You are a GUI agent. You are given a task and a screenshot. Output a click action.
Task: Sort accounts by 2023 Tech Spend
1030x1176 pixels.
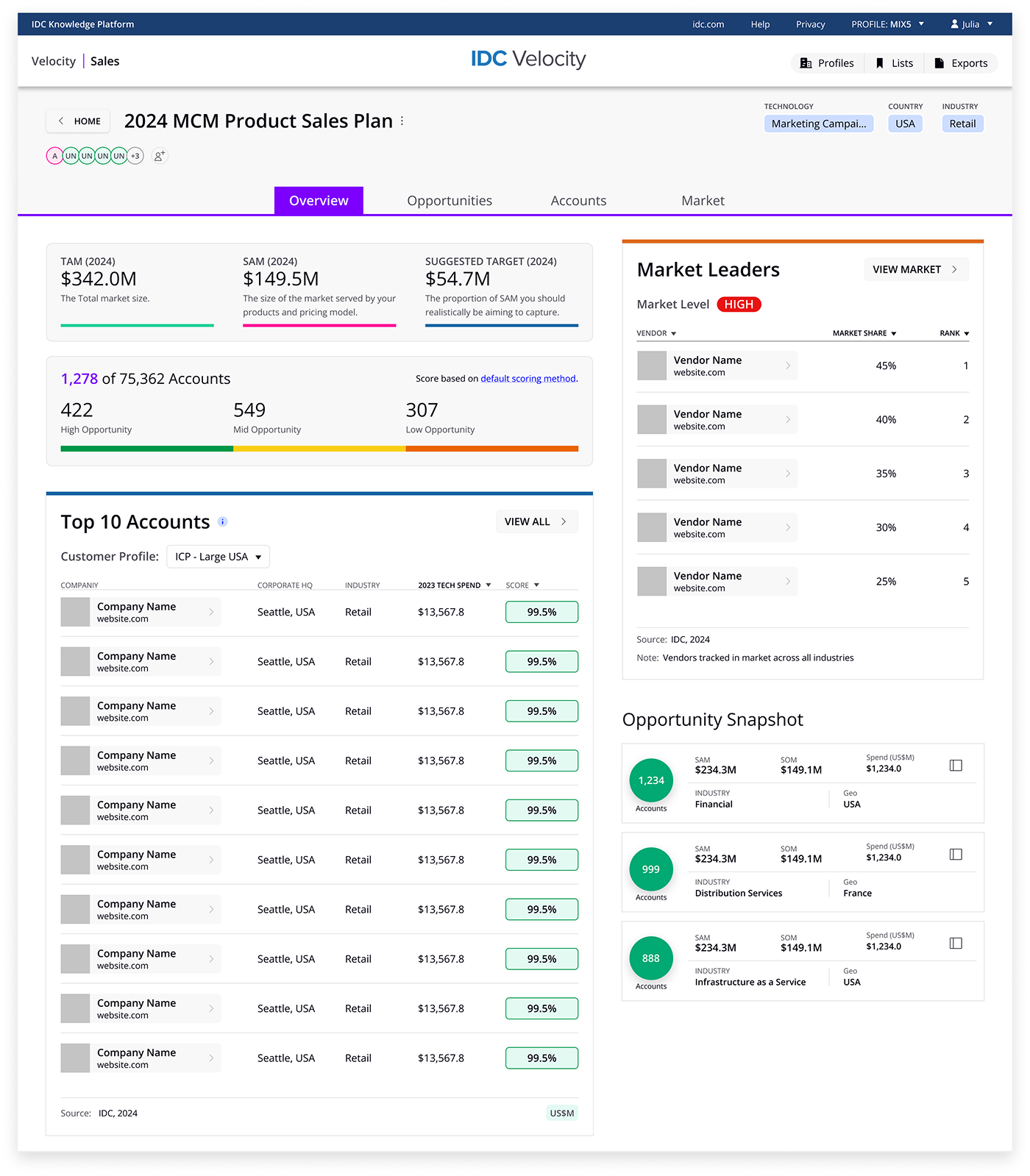coord(454,585)
